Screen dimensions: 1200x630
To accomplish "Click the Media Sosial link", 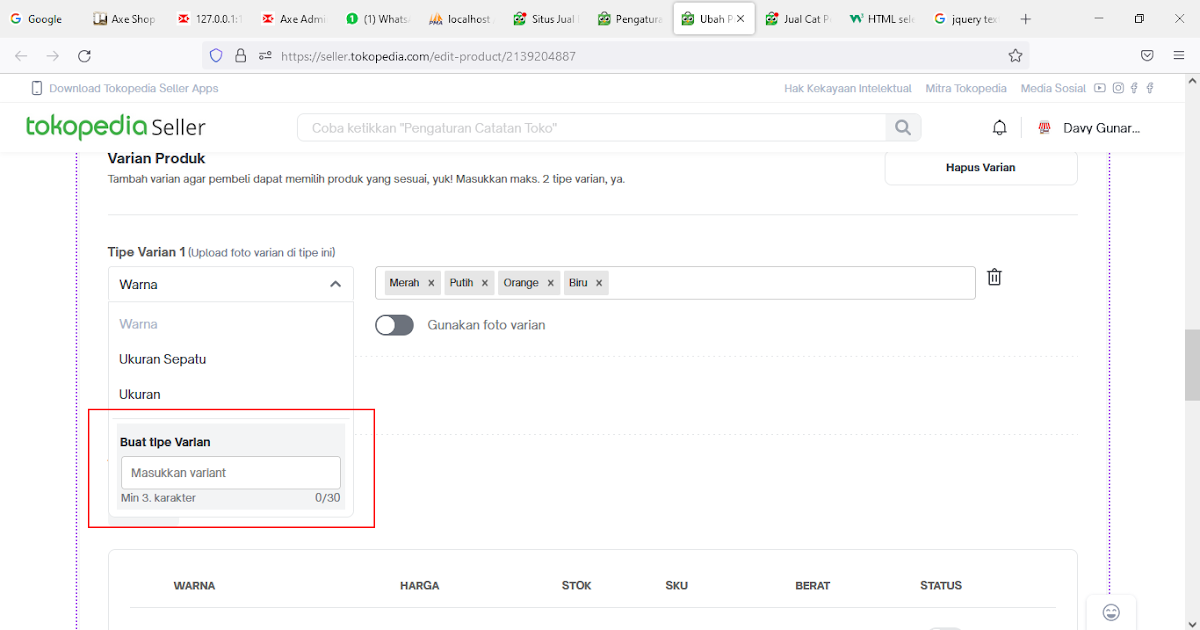I will 1053,88.
